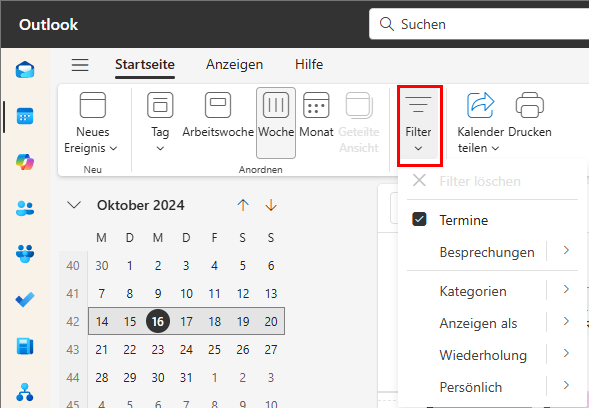This screenshot has width=589, height=408.
Task: Open the Anzeigen tab
Action: (x=234, y=65)
